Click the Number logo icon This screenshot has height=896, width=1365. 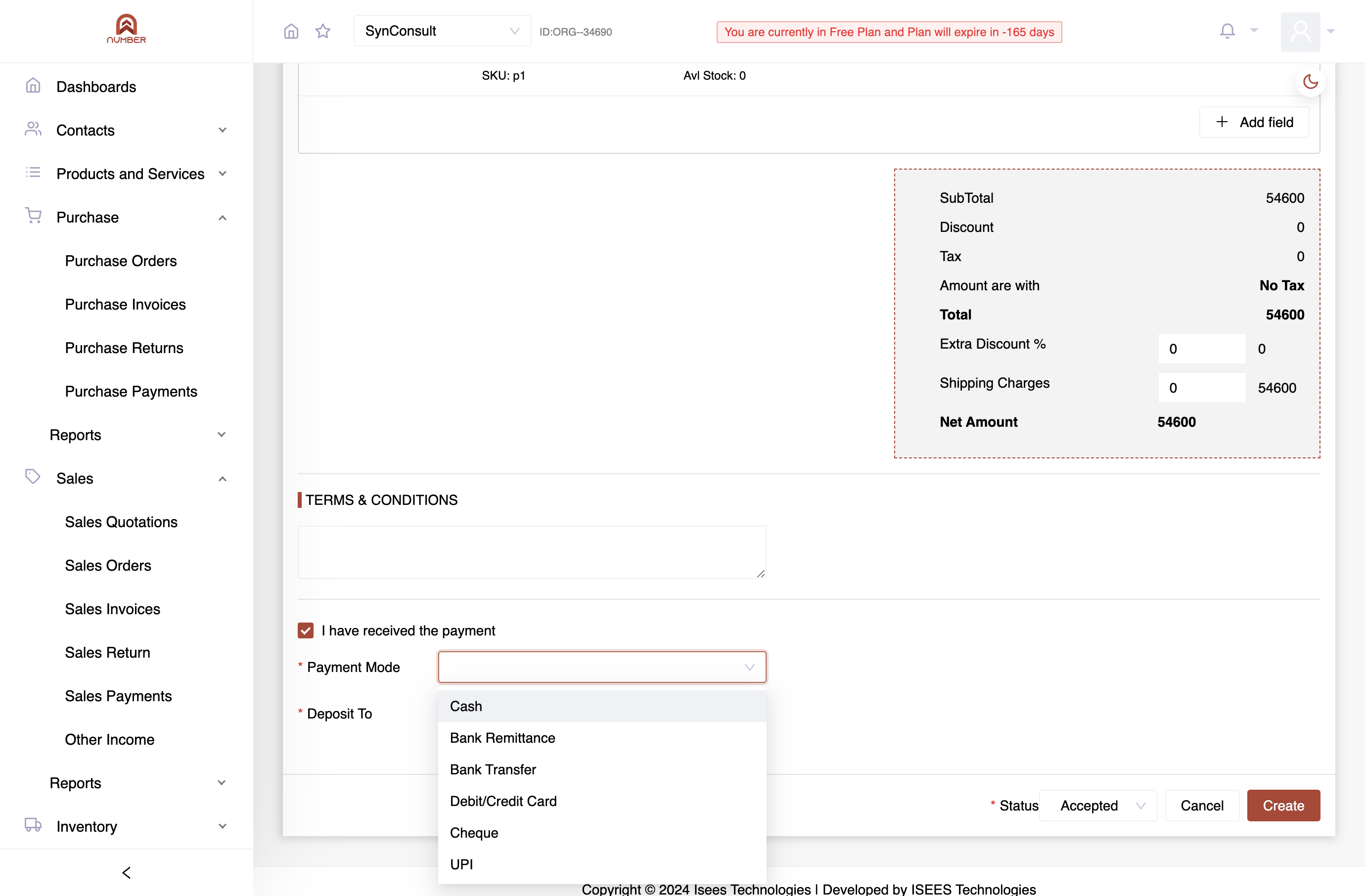[126, 29]
